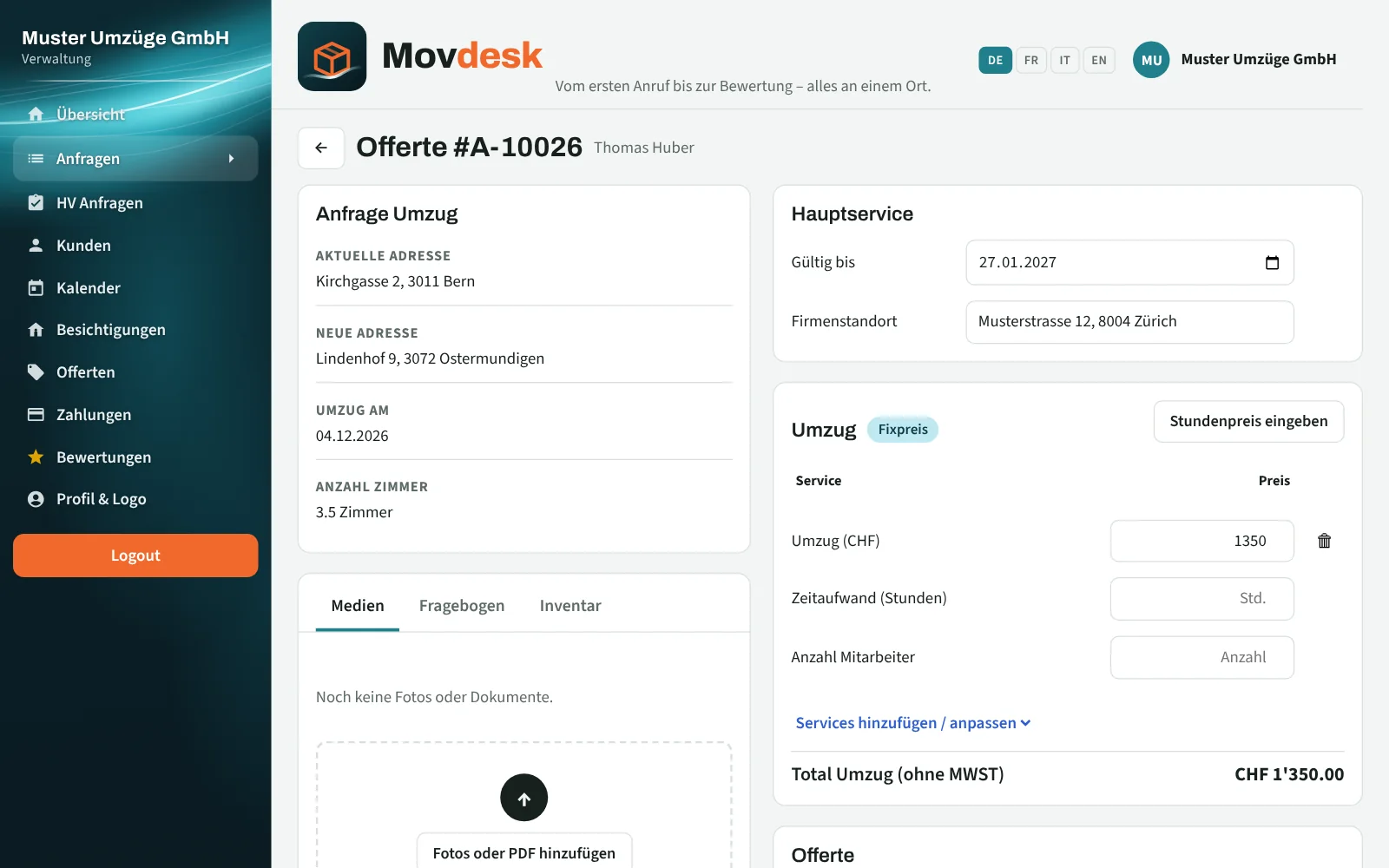
Task: Click the Zeitaufwand (Stunden) input field
Action: point(1201,598)
